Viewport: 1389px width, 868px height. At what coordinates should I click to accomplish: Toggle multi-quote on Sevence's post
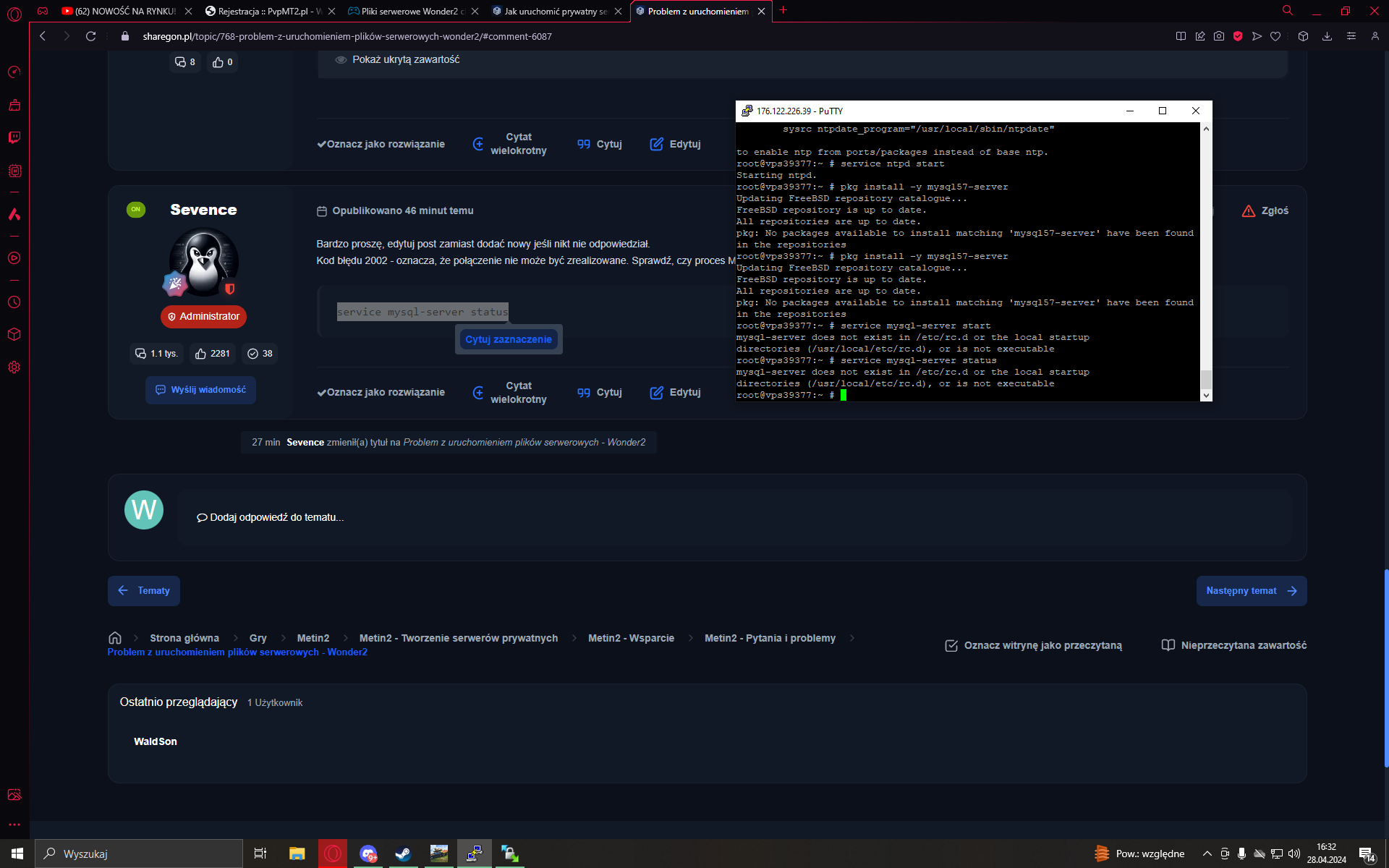(509, 392)
